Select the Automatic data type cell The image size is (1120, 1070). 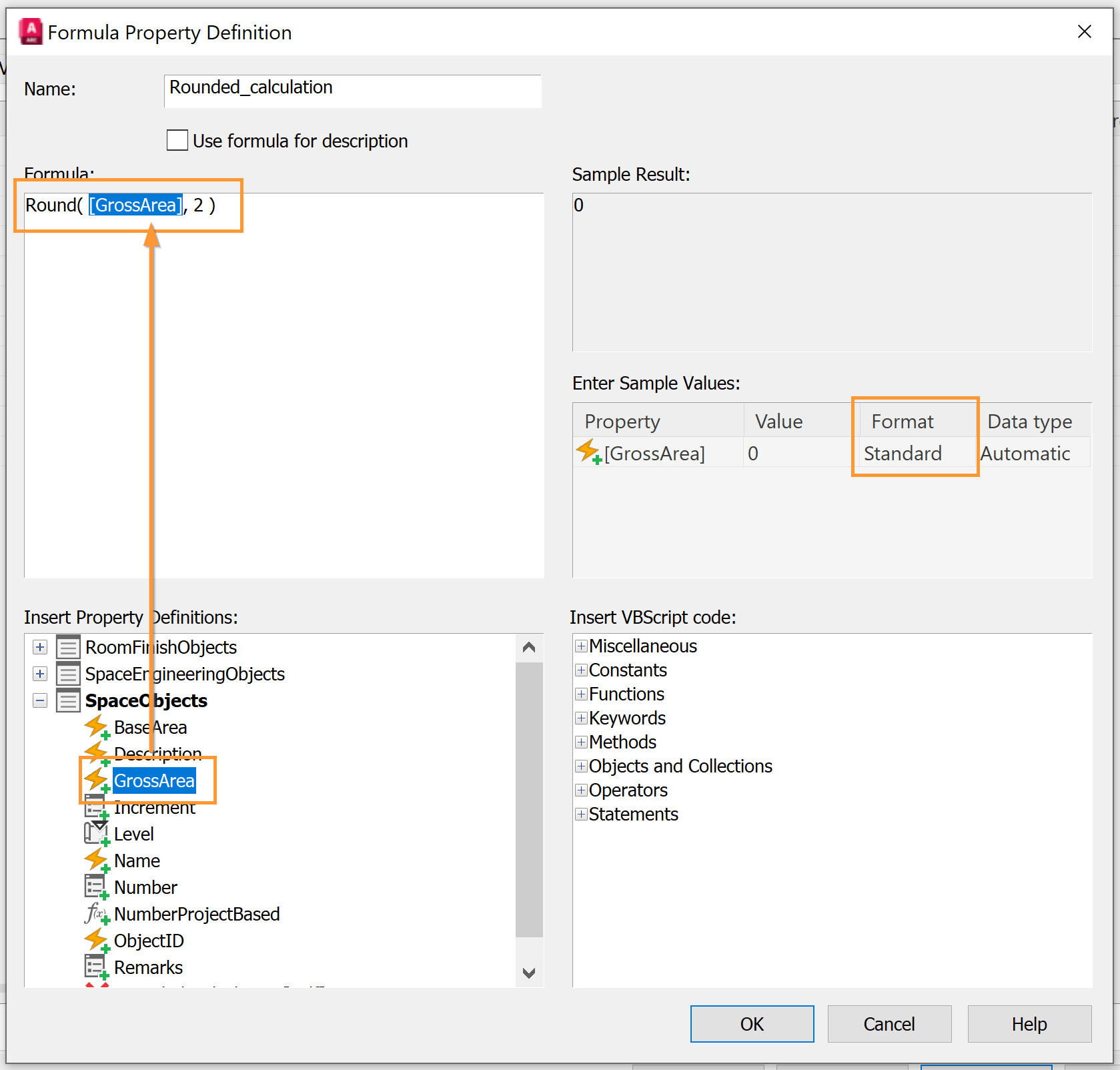[1034, 454]
